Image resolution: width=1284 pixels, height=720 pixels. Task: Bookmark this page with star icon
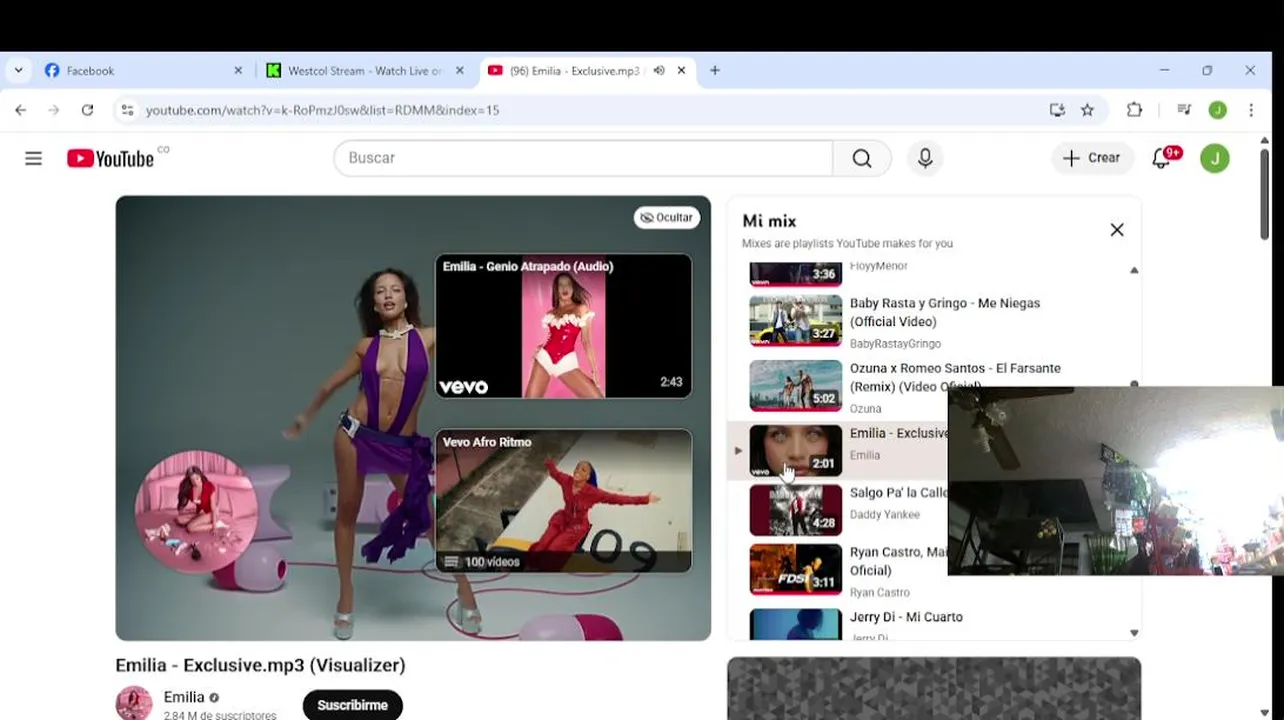click(x=1087, y=110)
